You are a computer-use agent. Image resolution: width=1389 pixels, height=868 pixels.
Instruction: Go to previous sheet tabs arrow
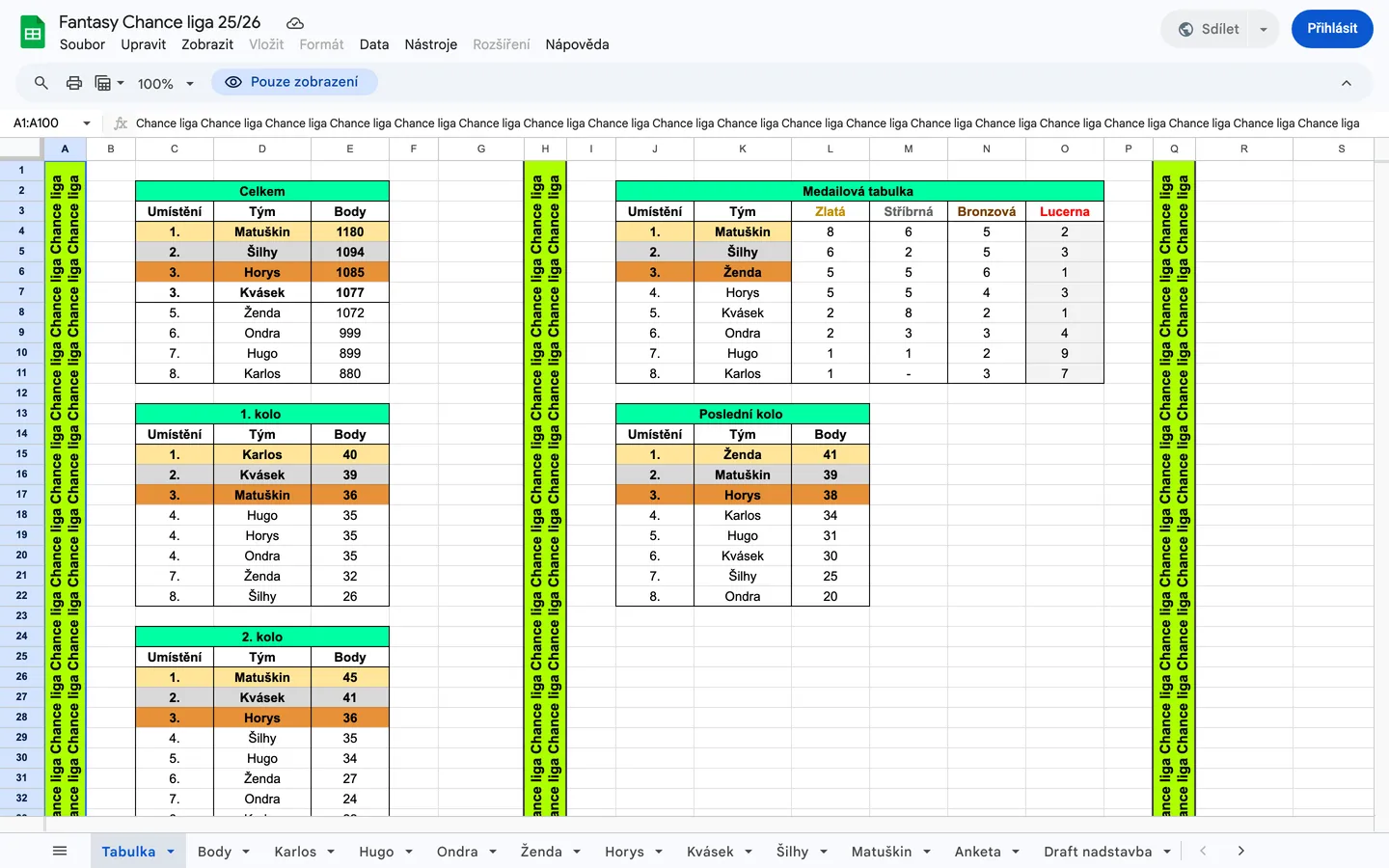tap(1203, 851)
